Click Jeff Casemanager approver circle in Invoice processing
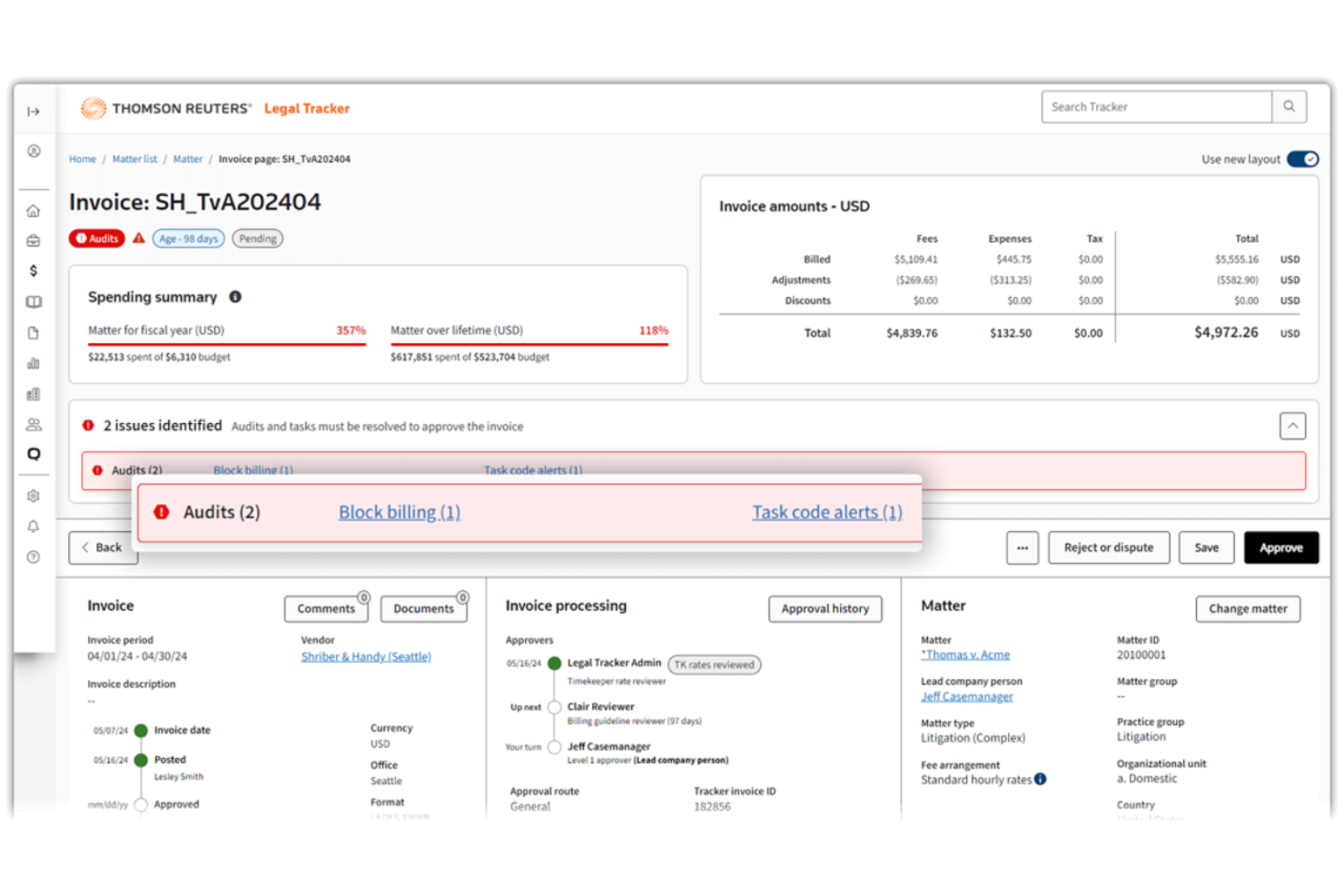This screenshot has height=896, width=1344. pyautogui.click(x=554, y=747)
